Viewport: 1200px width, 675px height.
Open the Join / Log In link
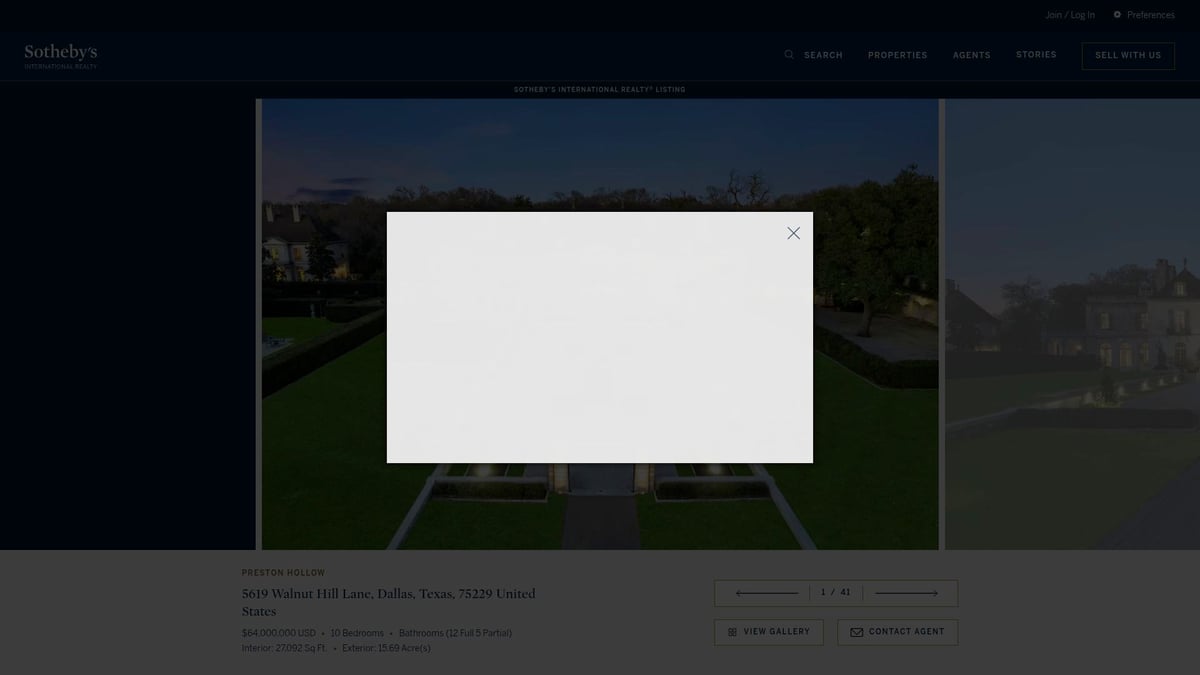pos(1069,15)
